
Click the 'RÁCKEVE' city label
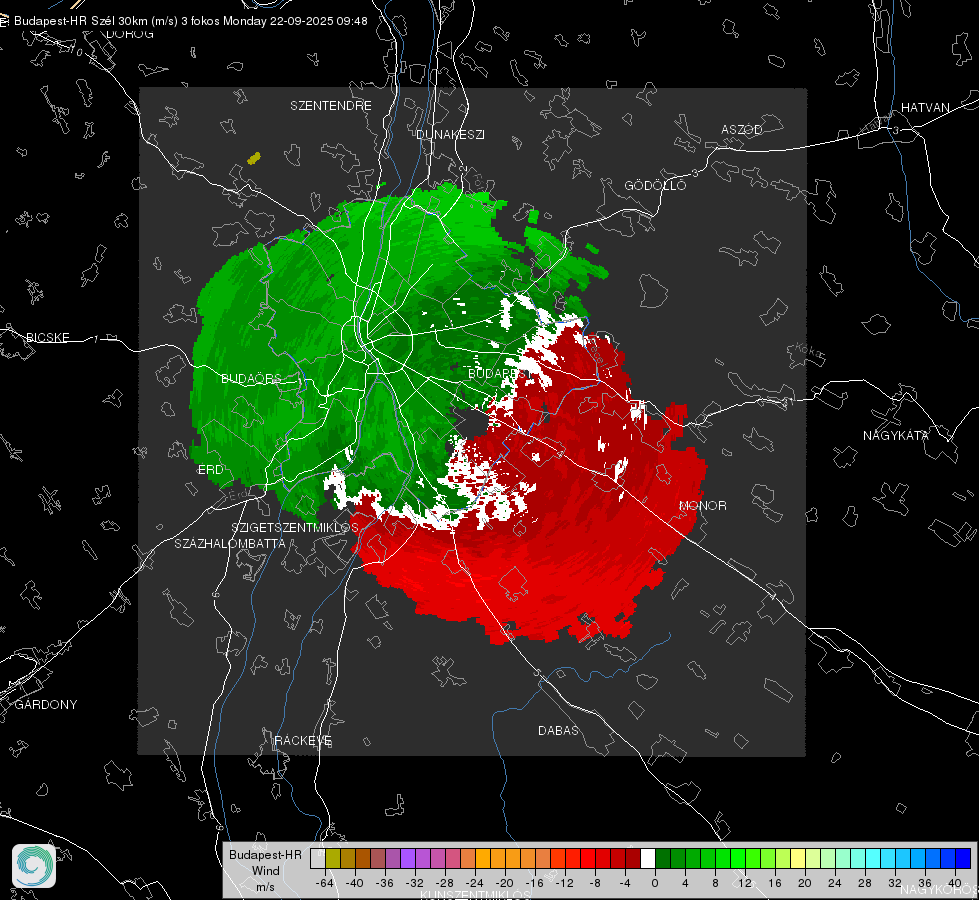pos(303,740)
